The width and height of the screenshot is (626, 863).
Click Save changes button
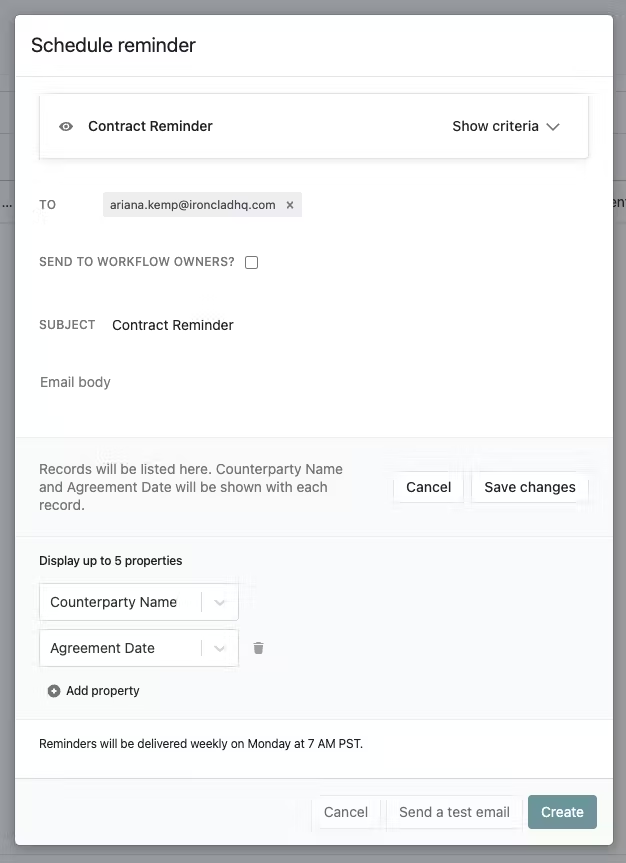pyautogui.click(x=530, y=487)
